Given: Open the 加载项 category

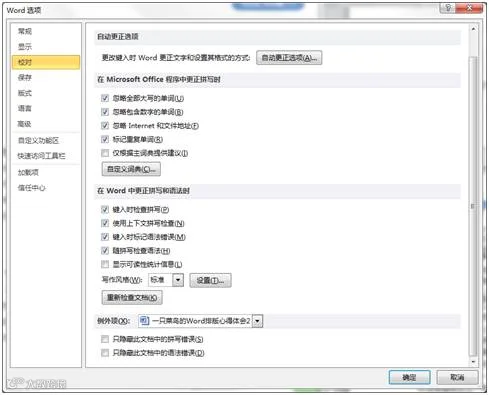Looking at the screenshot, I should (28, 172).
